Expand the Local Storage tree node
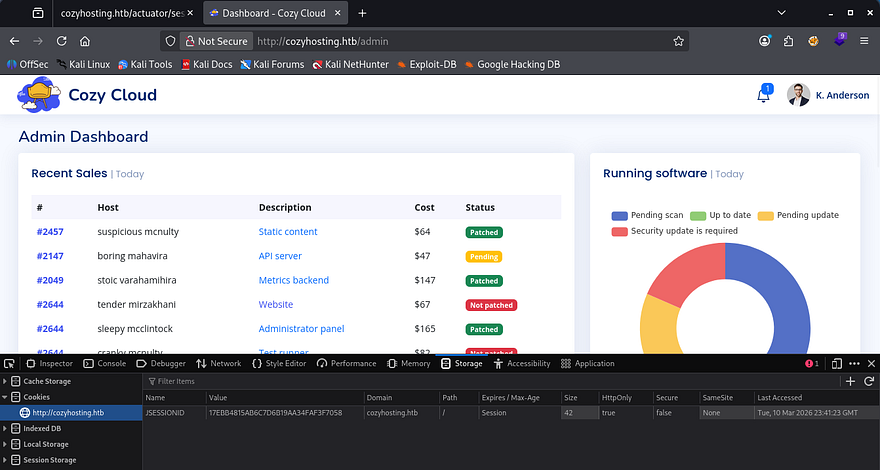880x470 pixels. [x=7, y=444]
